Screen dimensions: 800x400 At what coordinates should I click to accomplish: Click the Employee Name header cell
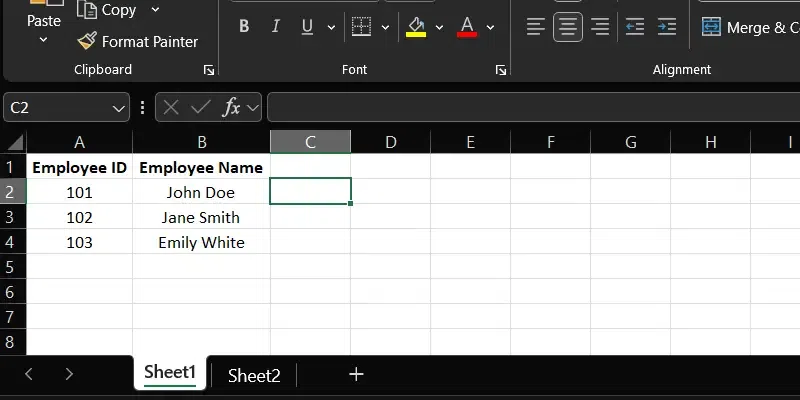202,167
